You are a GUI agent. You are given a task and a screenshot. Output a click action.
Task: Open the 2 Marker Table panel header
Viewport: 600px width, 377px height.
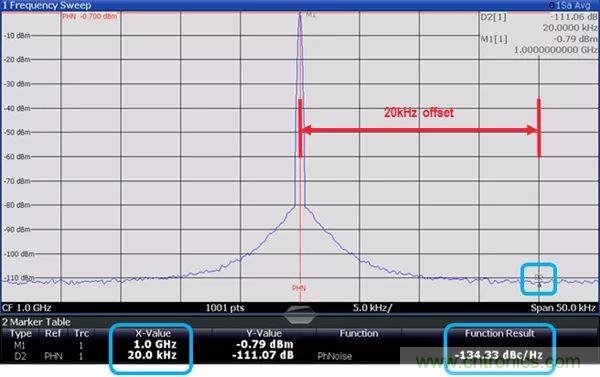[36, 322]
